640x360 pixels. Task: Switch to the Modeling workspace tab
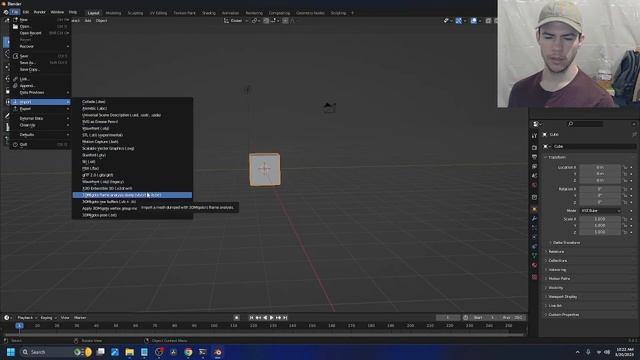click(x=113, y=13)
